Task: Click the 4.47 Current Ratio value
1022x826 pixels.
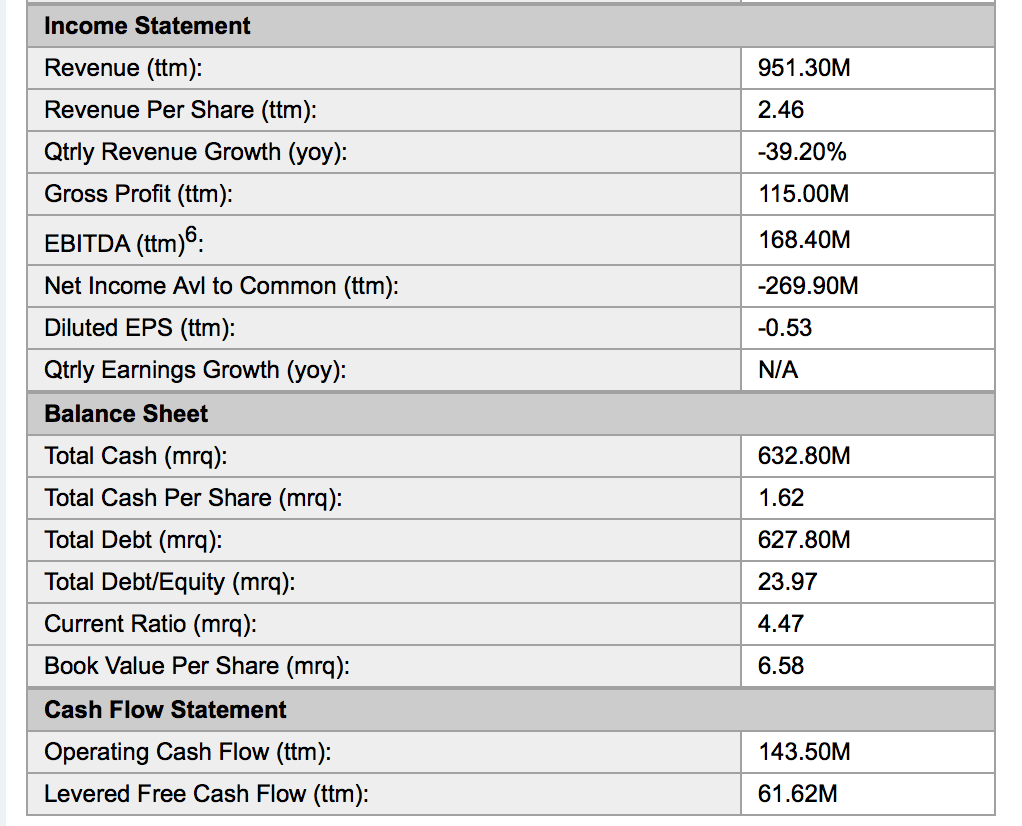Action: (781, 624)
